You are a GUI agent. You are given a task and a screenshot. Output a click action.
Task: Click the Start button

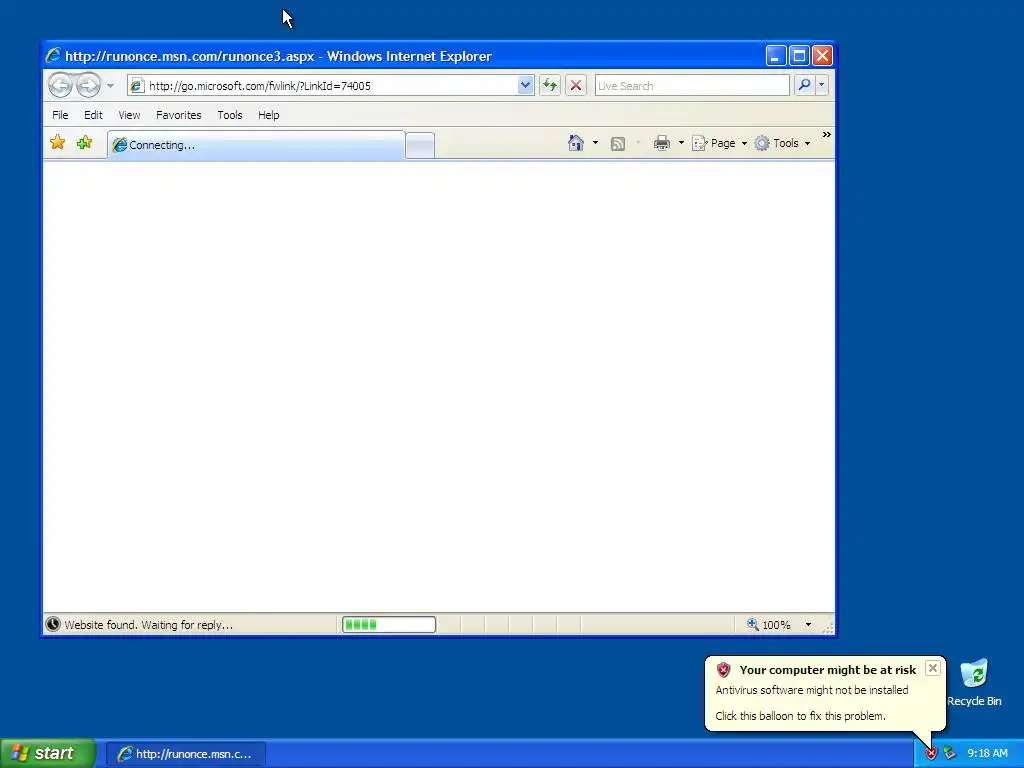(47, 753)
